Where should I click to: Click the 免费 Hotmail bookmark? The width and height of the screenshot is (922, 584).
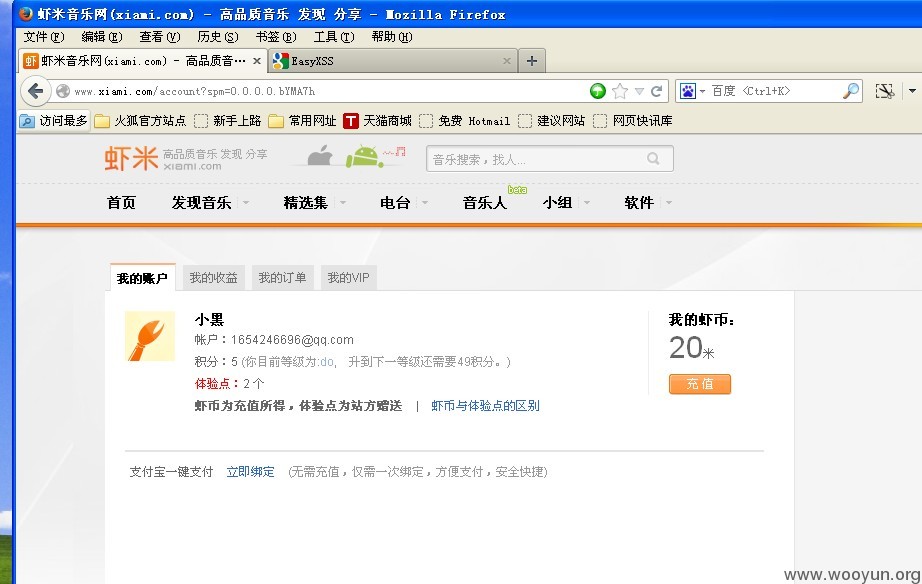pos(465,121)
